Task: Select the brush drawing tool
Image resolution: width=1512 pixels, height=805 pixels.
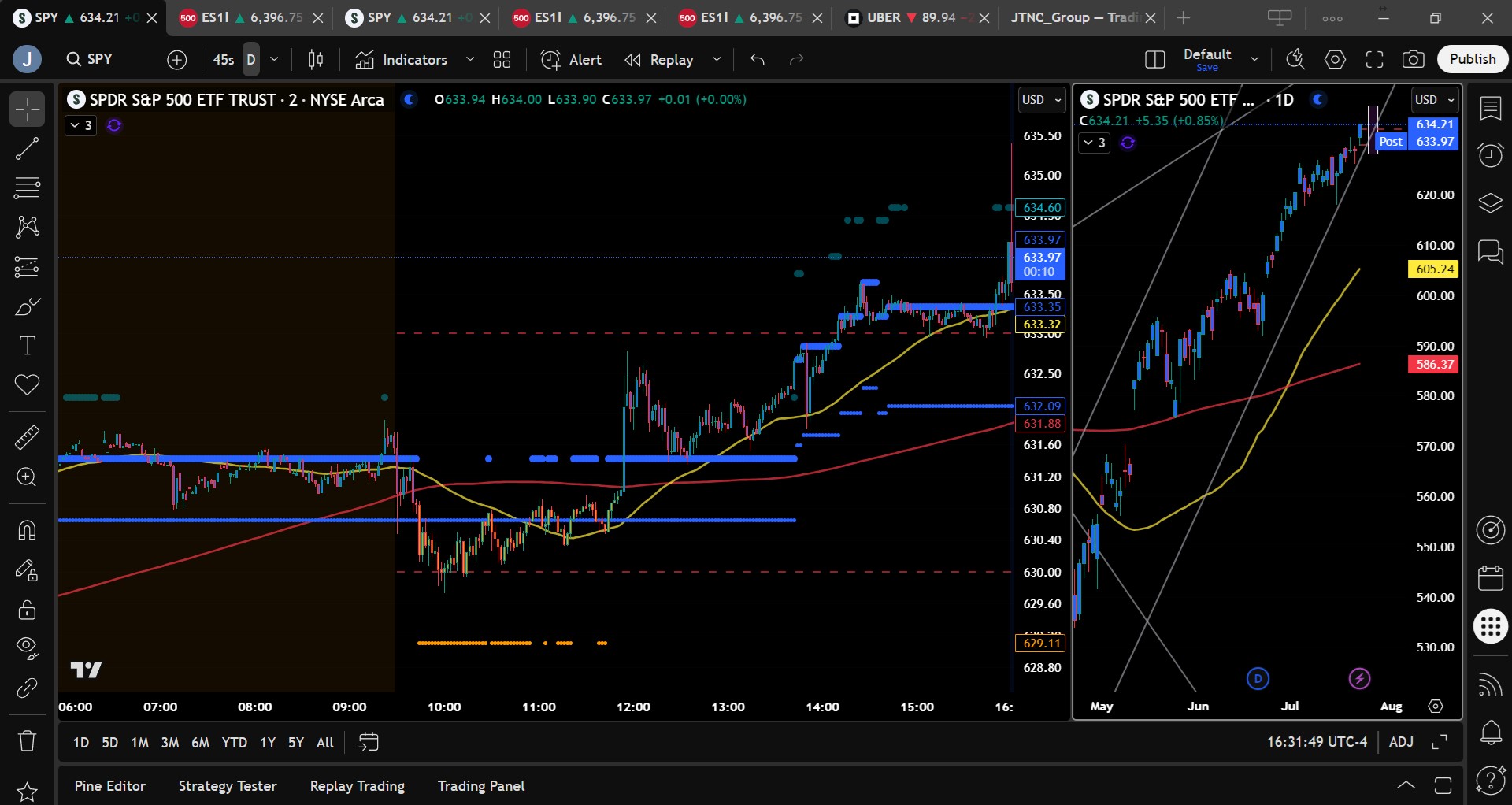Action: pyautogui.click(x=27, y=306)
